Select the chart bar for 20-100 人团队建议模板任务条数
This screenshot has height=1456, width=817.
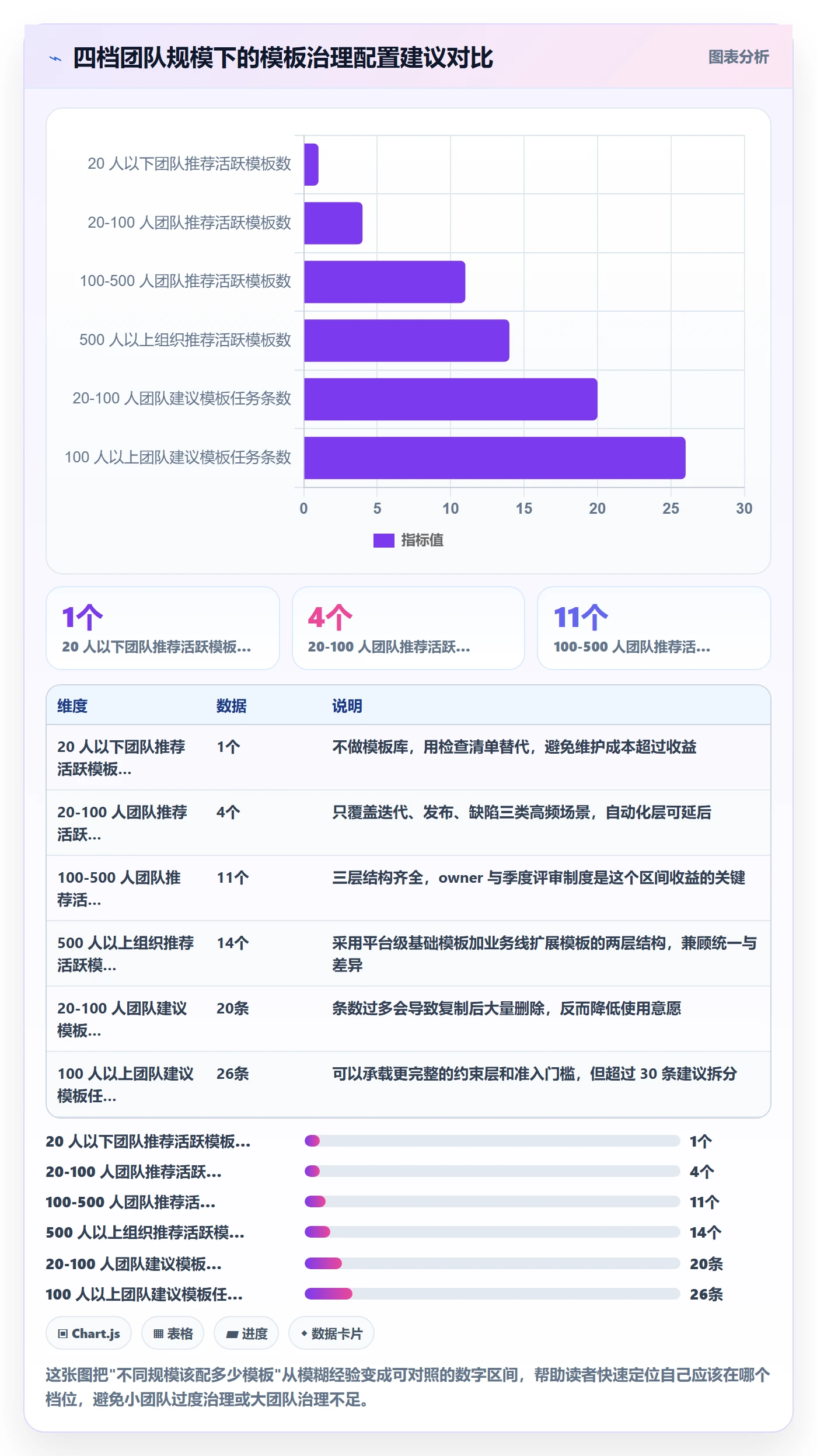pos(451,399)
